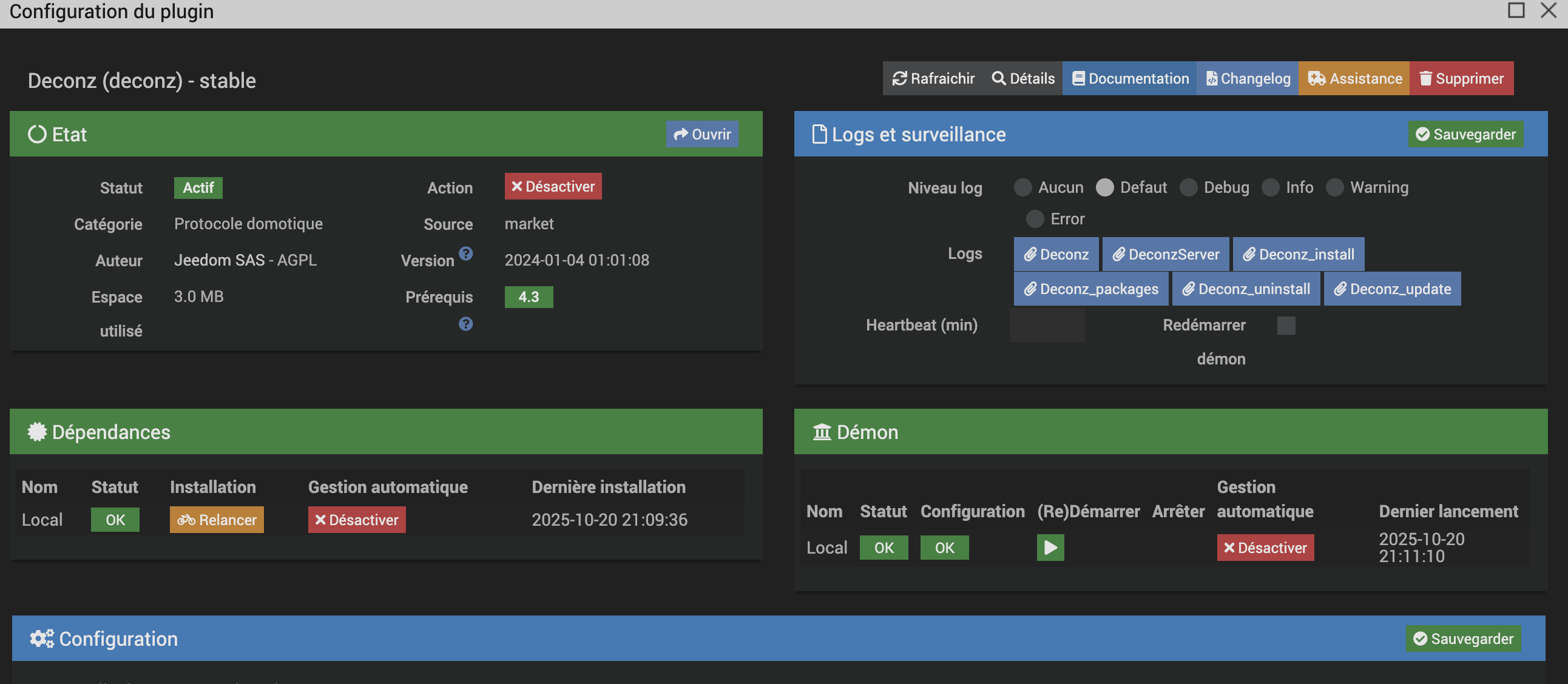Click help icon below Prérequis

click(x=465, y=324)
